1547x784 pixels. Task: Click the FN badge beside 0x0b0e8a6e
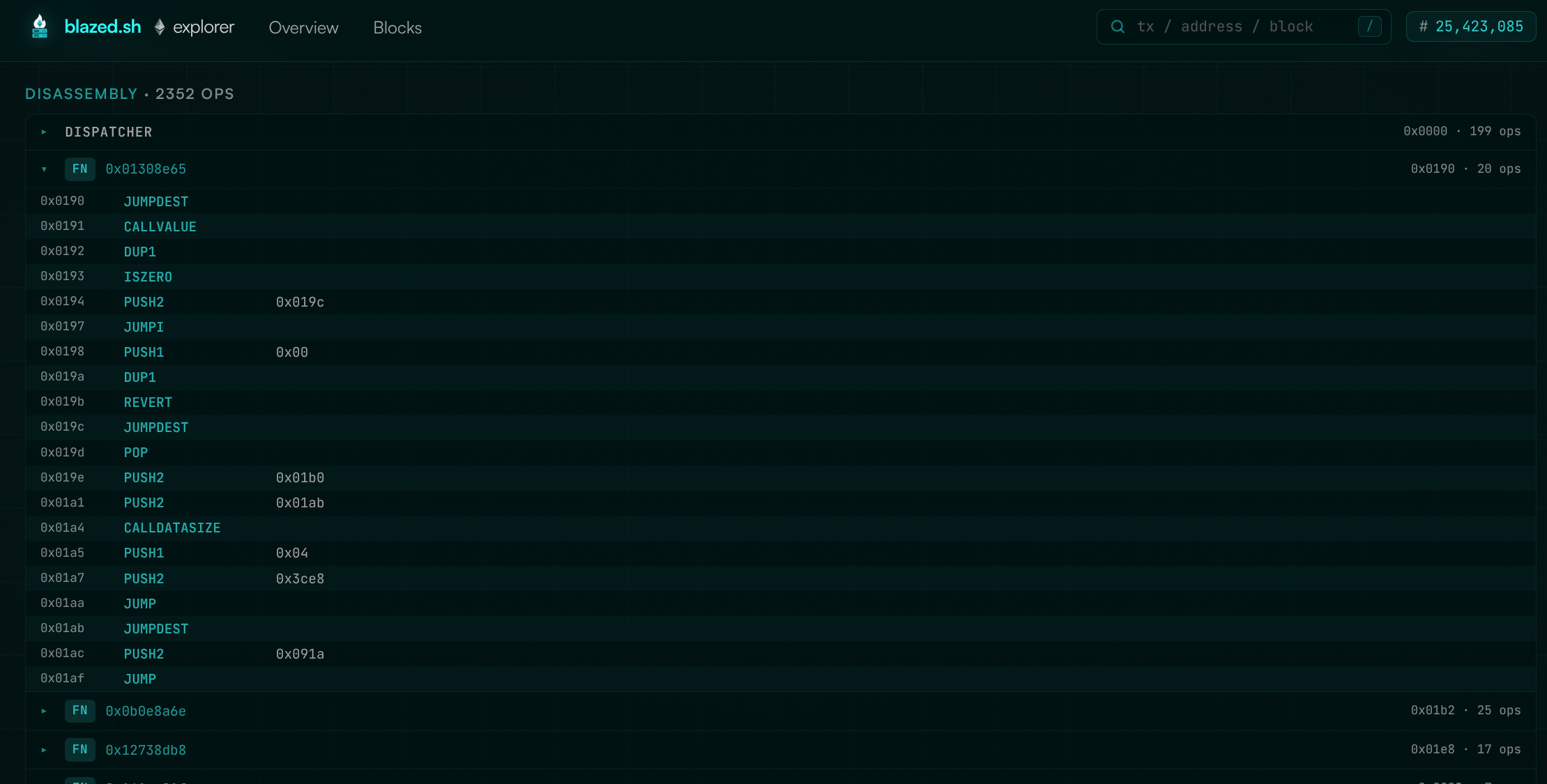tap(80, 711)
